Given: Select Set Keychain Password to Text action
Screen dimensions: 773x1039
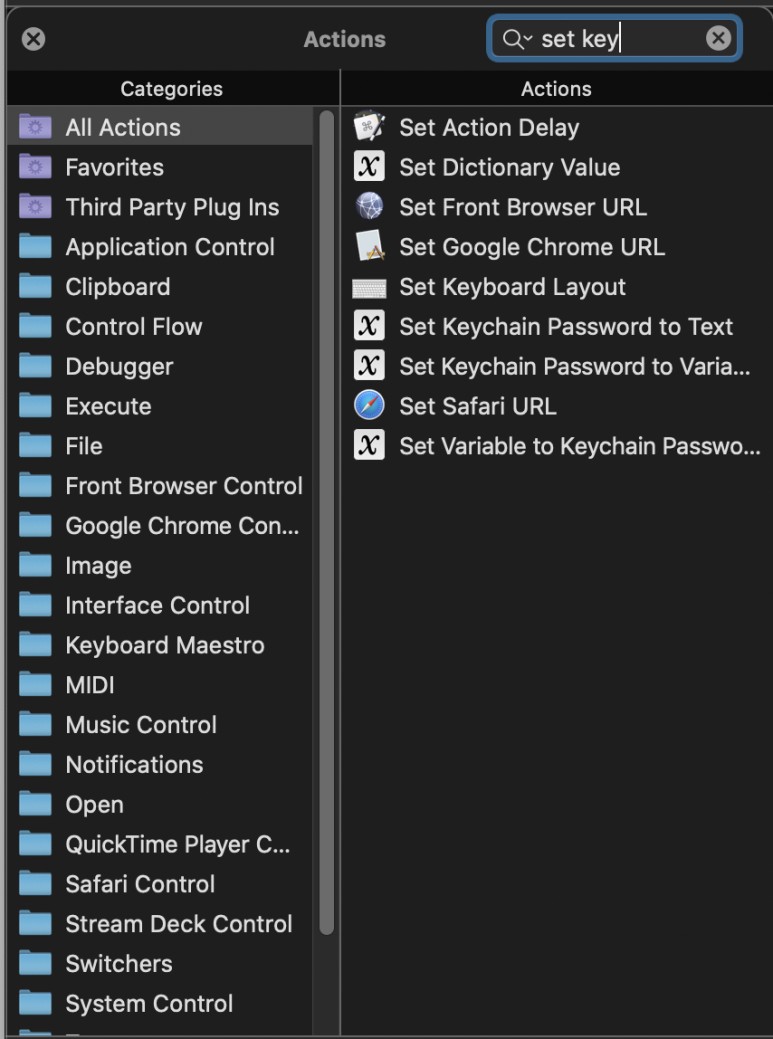Looking at the screenshot, I should [x=565, y=327].
